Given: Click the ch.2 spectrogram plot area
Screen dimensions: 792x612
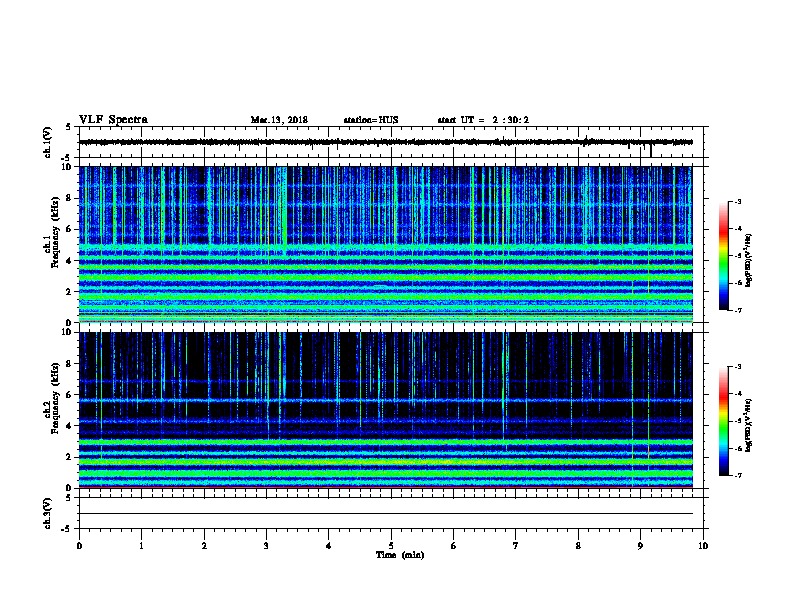Looking at the screenshot, I should (386, 410).
